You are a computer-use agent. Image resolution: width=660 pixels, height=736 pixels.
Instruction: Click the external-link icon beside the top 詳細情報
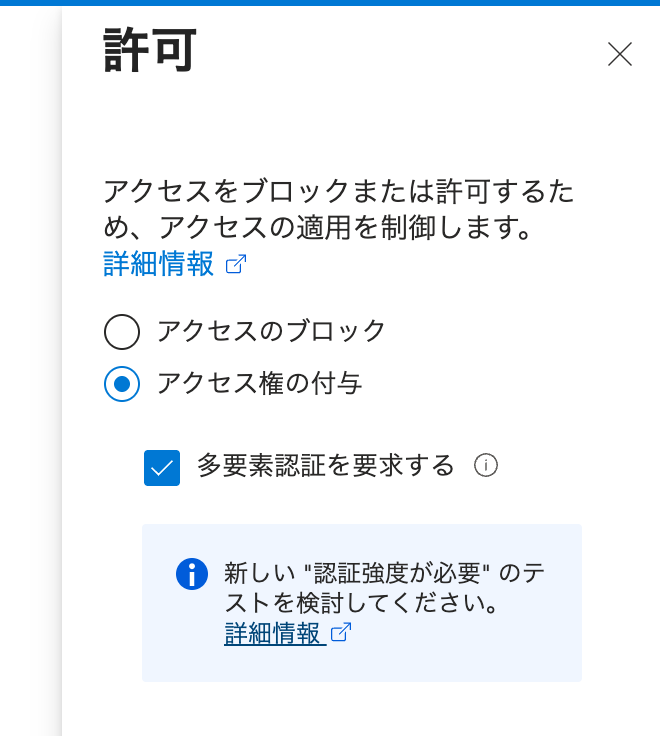pos(236,265)
